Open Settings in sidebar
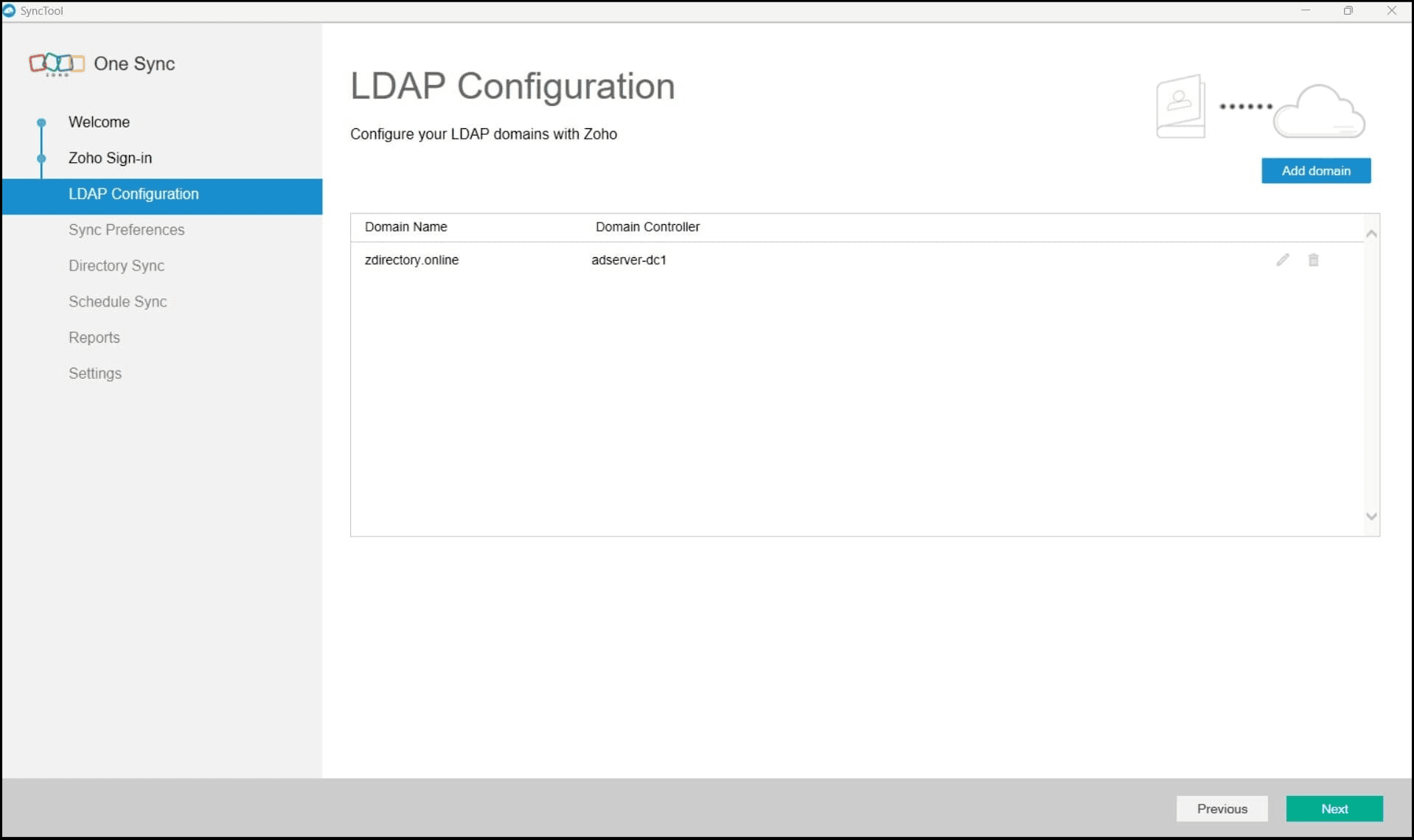This screenshot has width=1414, height=840. coord(95,374)
